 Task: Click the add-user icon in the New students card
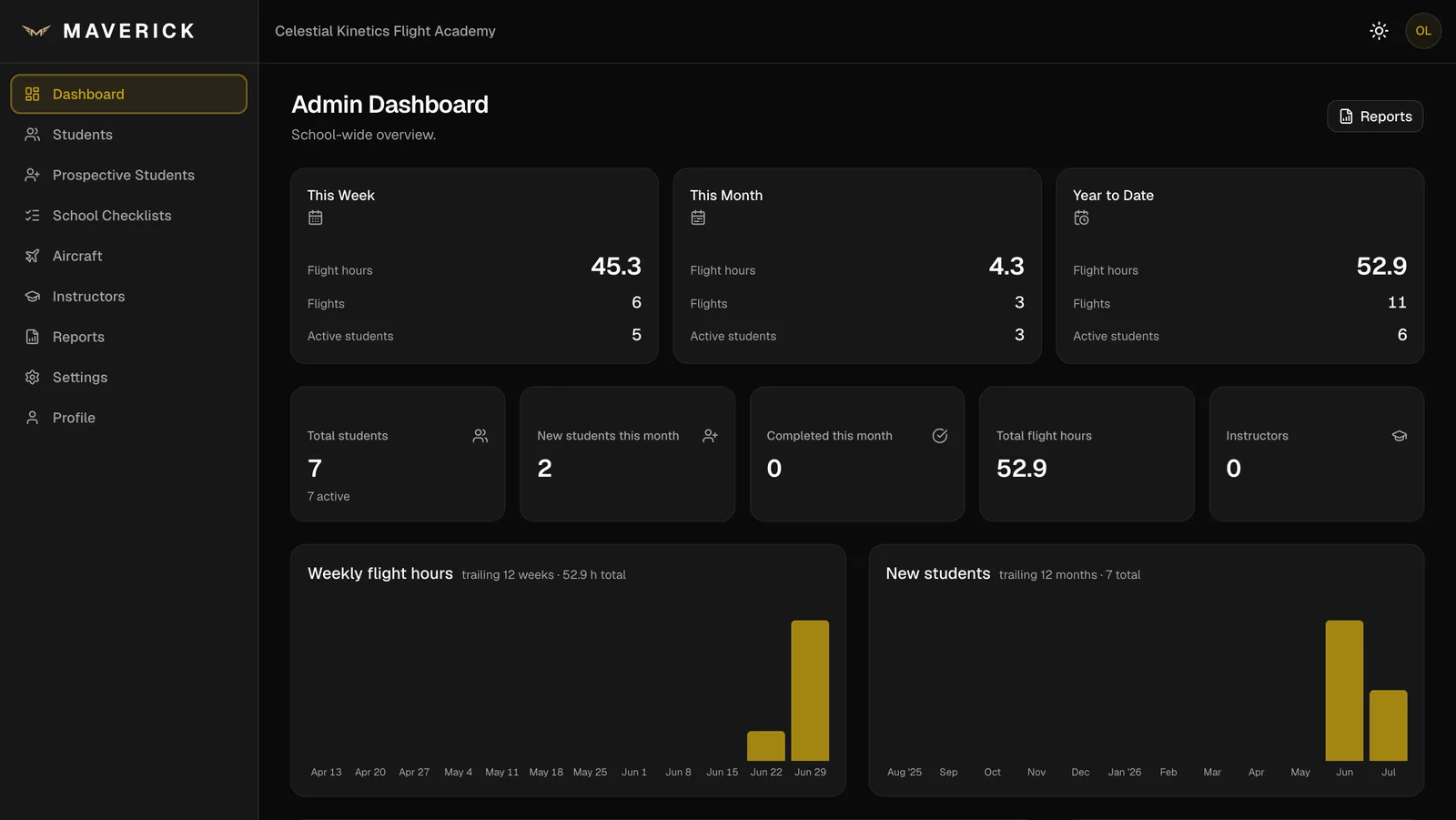click(710, 436)
